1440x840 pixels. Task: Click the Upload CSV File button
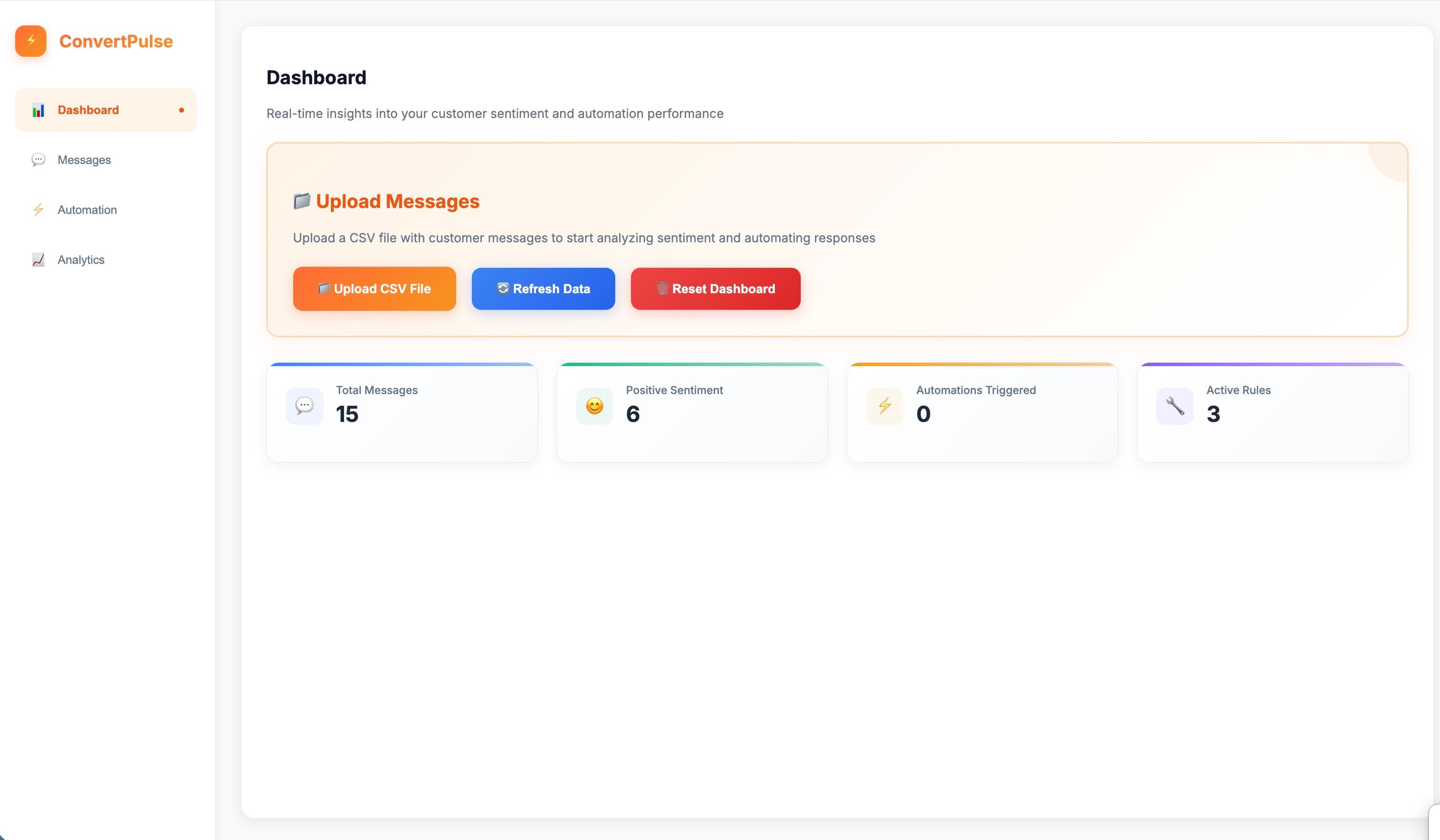click(x=374, y=289)
